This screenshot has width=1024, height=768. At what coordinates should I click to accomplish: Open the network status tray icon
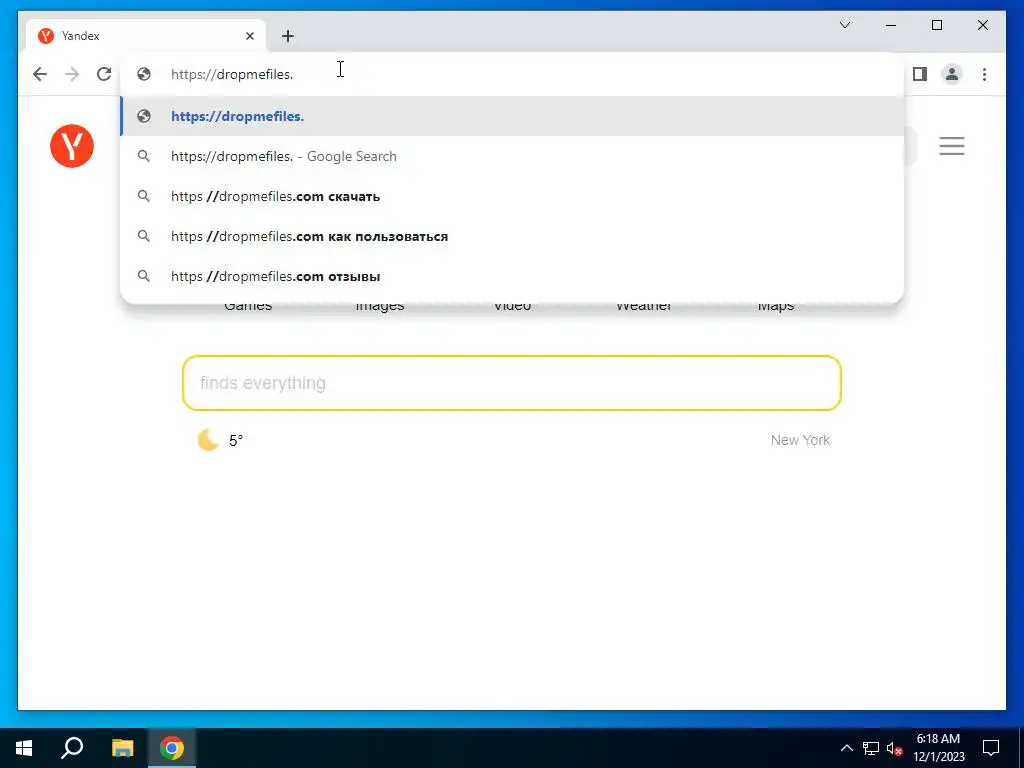pyautogui.click(x=871, y=748)
